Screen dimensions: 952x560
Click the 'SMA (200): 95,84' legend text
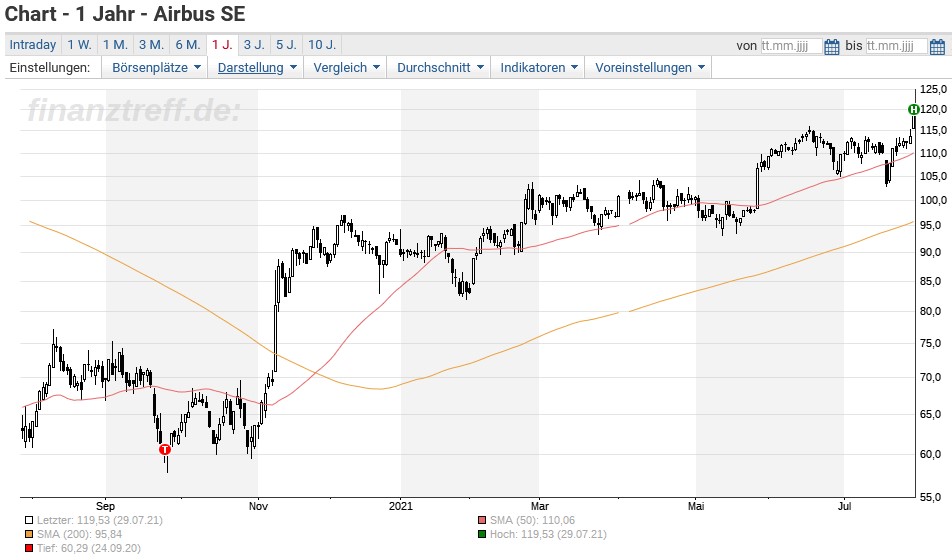tap(80, 534)
